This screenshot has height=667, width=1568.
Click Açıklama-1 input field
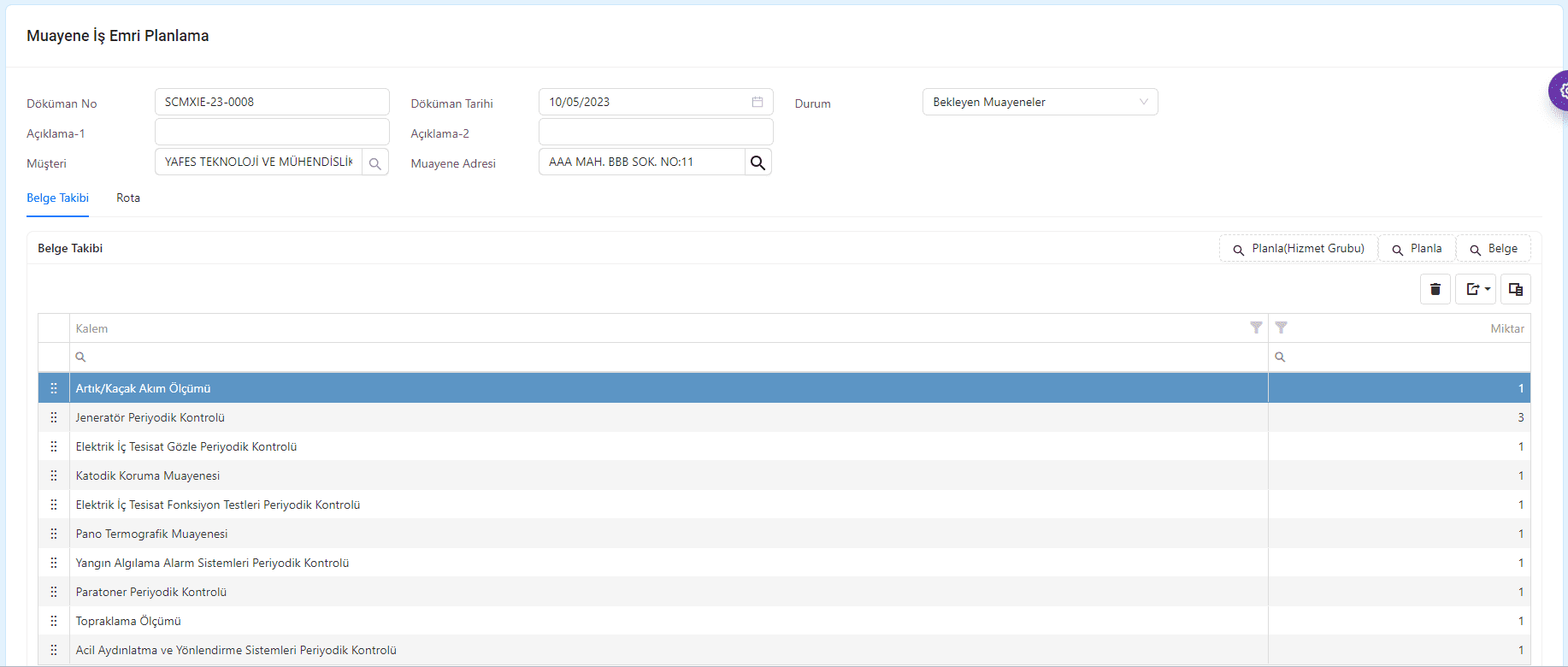pos(272,132)
